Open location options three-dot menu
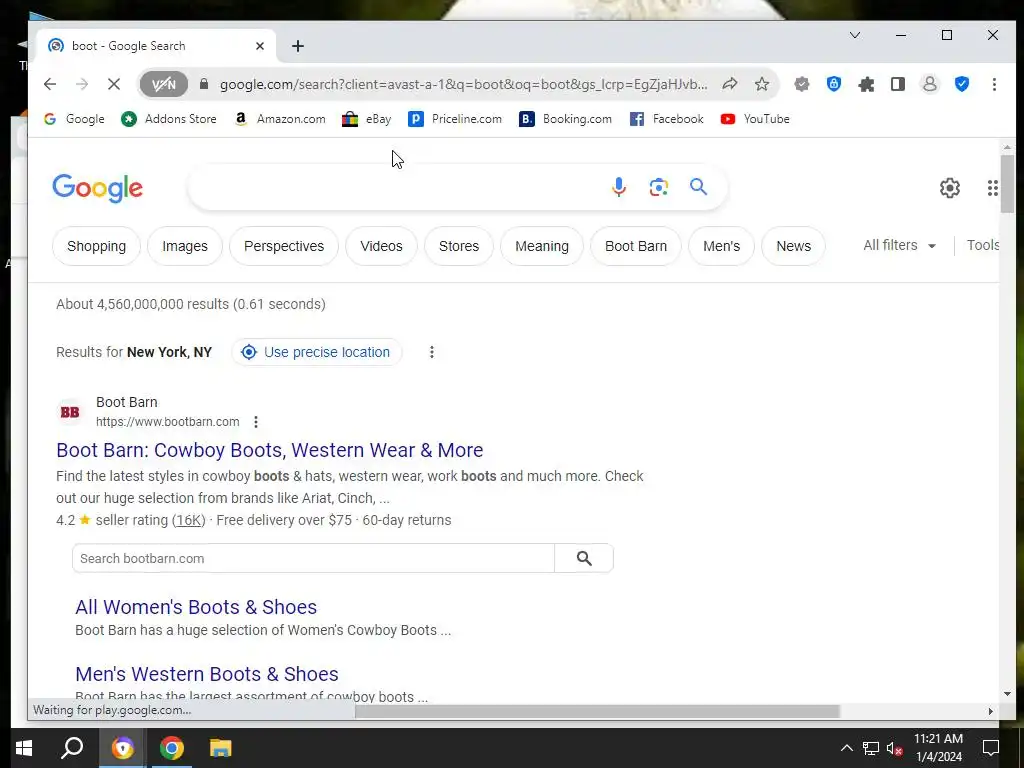Image resolution: width=1024 pixels, height=768 pixels. click(x=432, y=352)
